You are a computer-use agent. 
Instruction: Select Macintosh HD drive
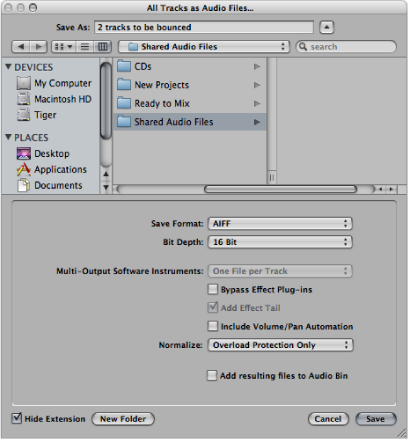pos(54,99)
